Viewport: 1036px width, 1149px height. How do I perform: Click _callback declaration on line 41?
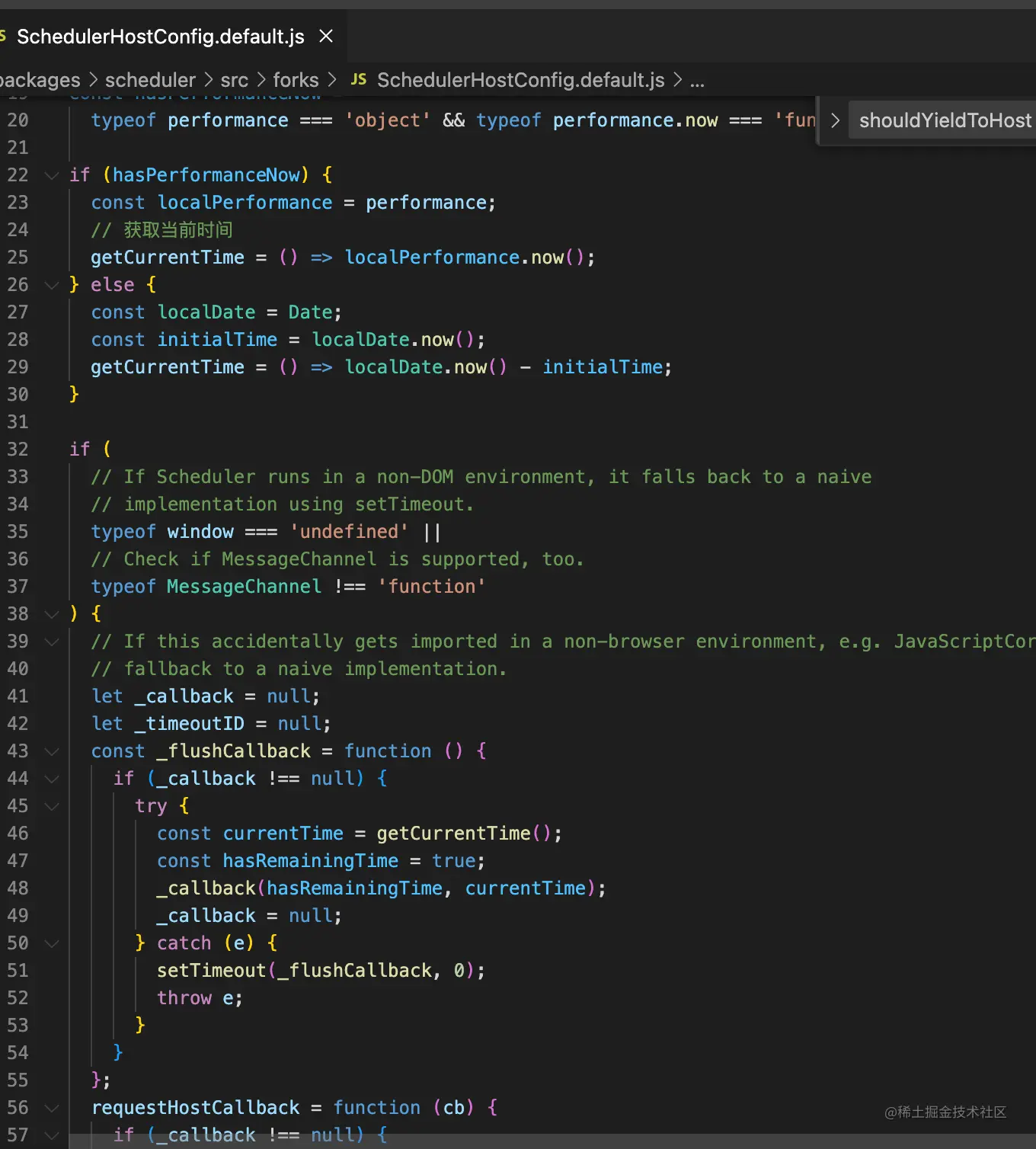click(184, 696)
